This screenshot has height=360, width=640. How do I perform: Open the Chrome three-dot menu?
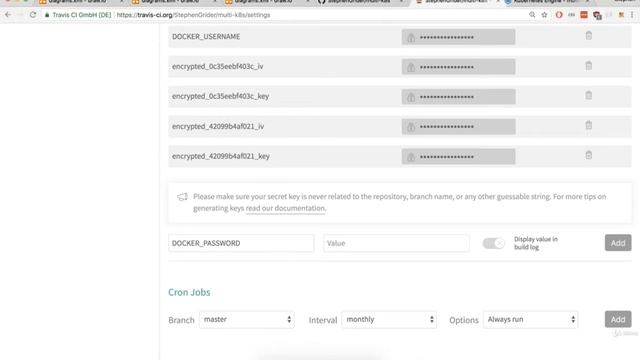pos(632,15)
